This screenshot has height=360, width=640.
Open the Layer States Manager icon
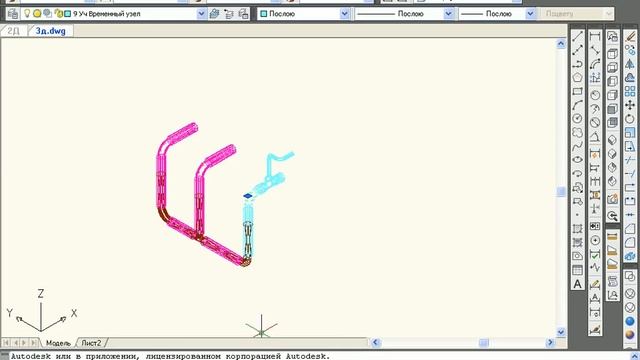pos(243,13)
